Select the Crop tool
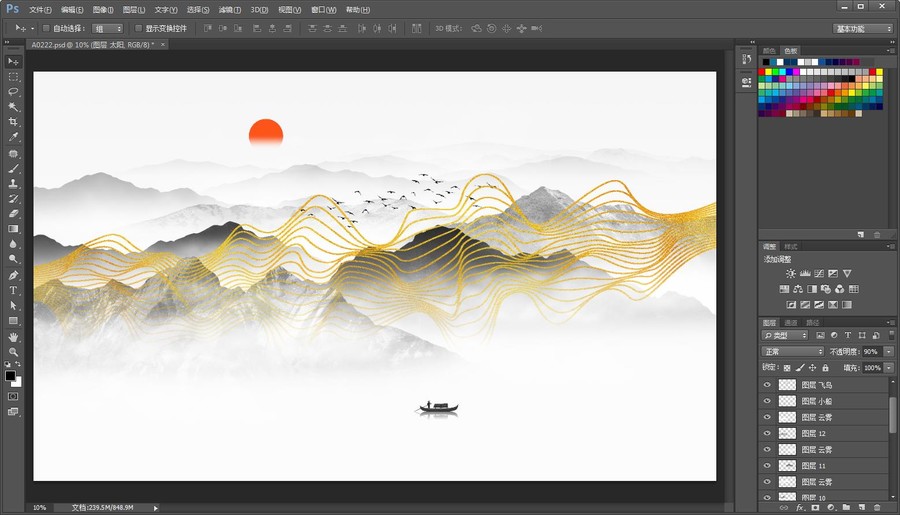The image size is (900, 515). (13, 122)
